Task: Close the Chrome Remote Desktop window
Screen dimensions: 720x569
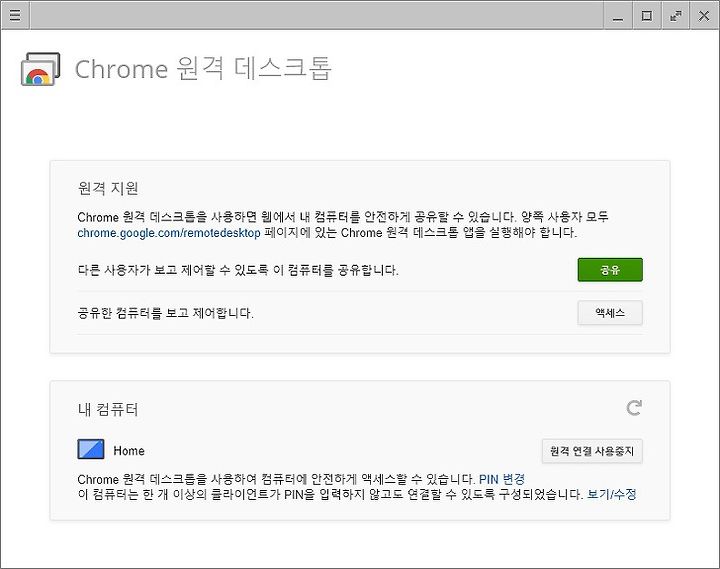Action: click(x=704, y=16)
